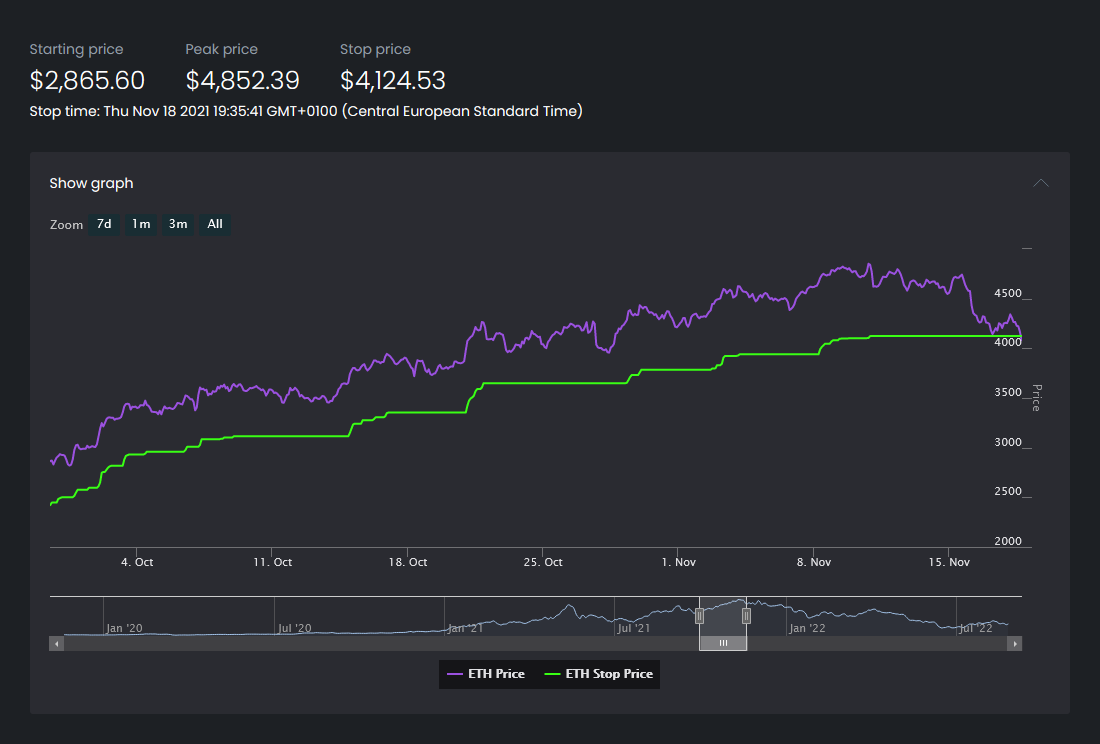The image size is (1100, 744).
Task: Click the navigator scrollbar right arrow
Action: pos(1015,644)
